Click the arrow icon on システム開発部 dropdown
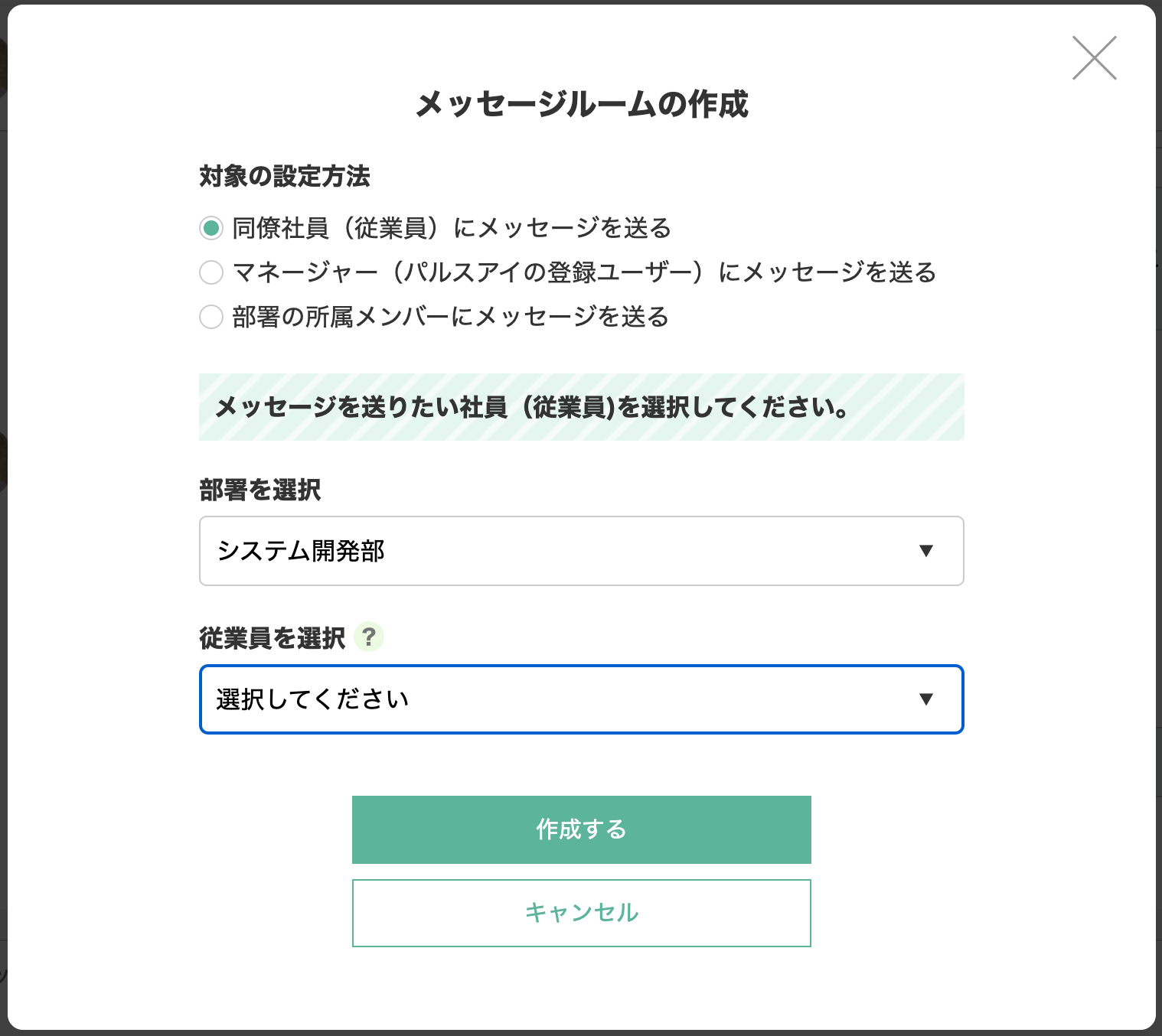Image resolution: width=1162 pixels, height=1036 pixels. (925, 551)
